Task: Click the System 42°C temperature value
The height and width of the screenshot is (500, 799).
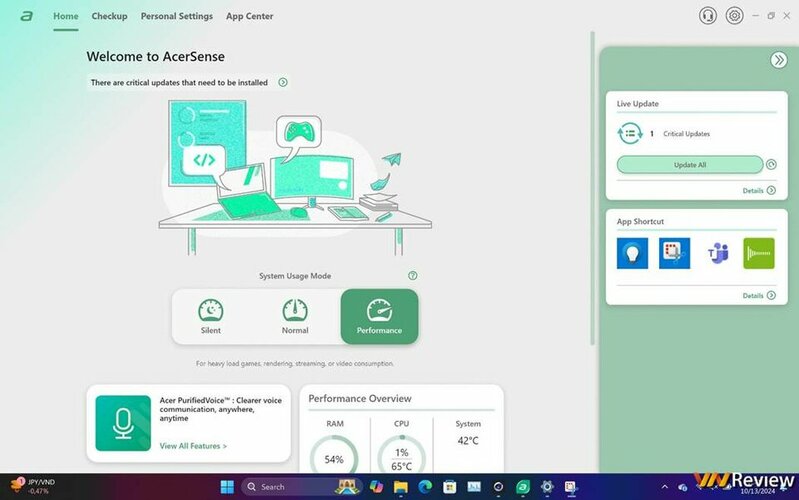Action: click(468, 441)
